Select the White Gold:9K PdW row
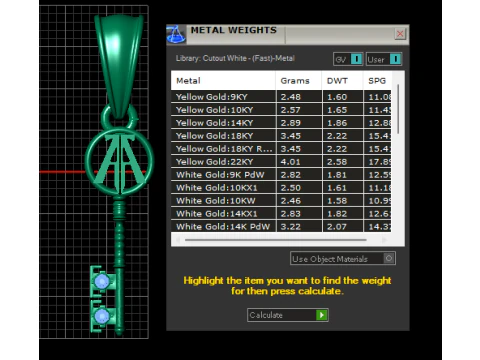 [281, 175]
